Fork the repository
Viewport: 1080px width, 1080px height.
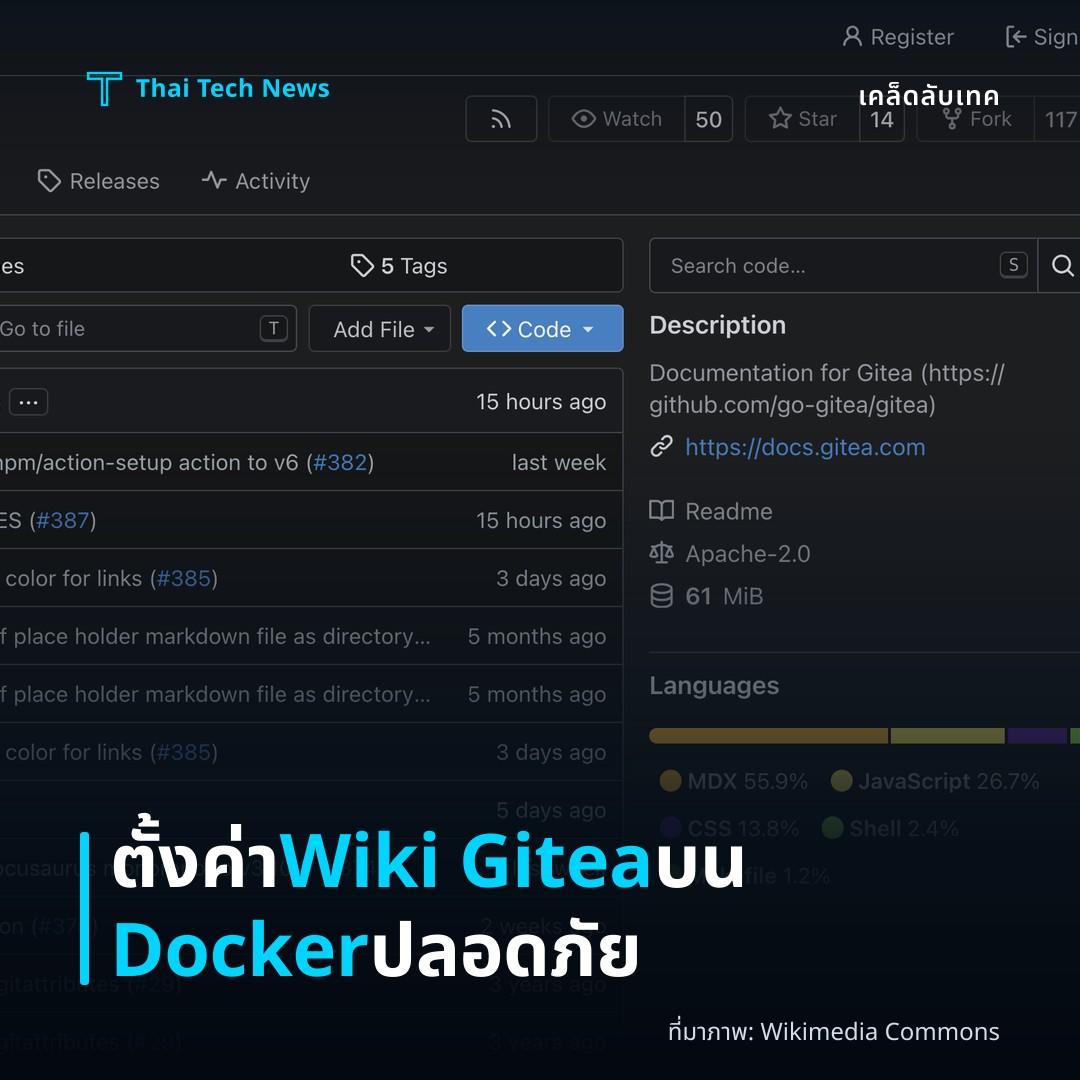[x=976, y=119]
